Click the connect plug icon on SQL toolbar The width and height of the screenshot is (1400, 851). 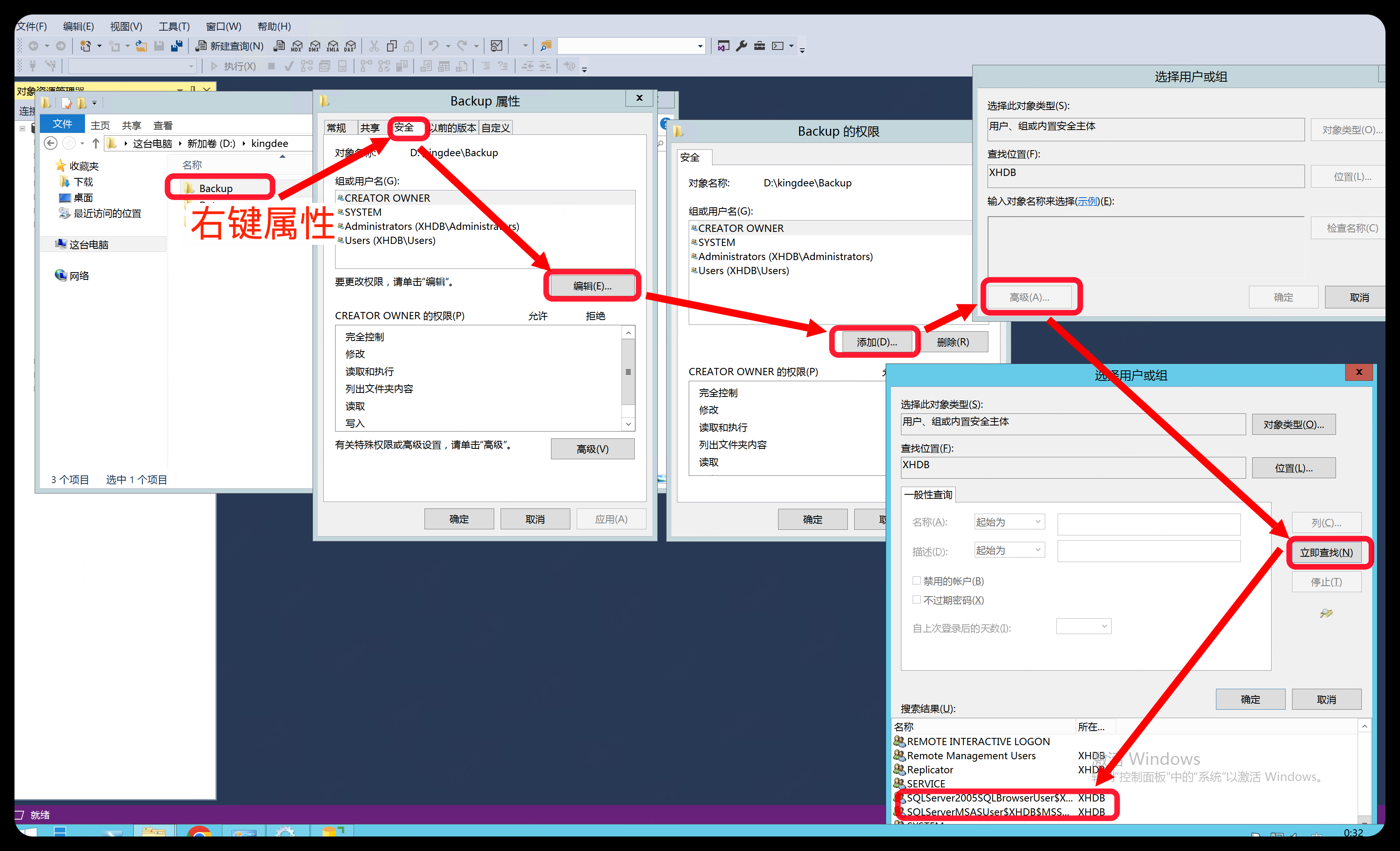(33, 66)
